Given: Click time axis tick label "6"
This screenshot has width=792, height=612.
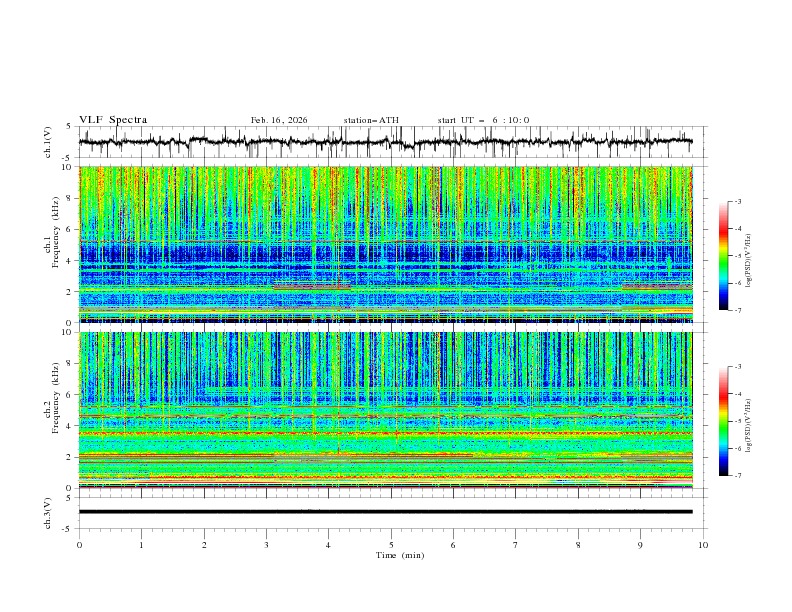Looking at the screenshot, I should coord(453,545).
